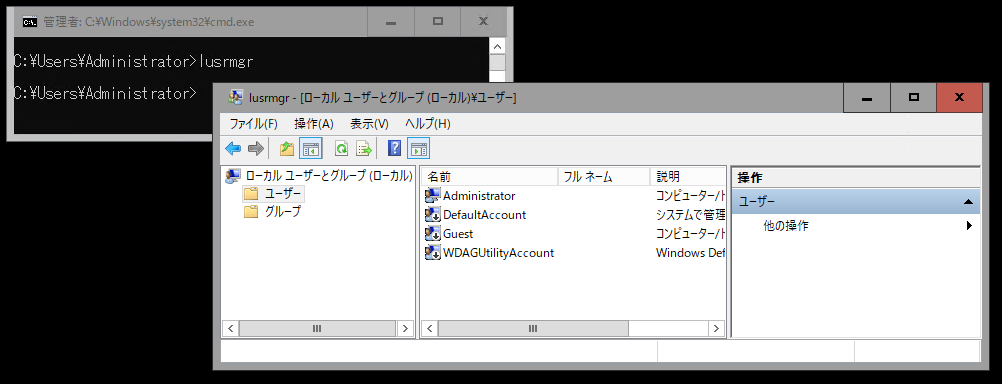Screen dimensions: 1002x384
Task: Open the ヘルプ(H) menu
Action: pyautogui.click(x=428, y=124)
